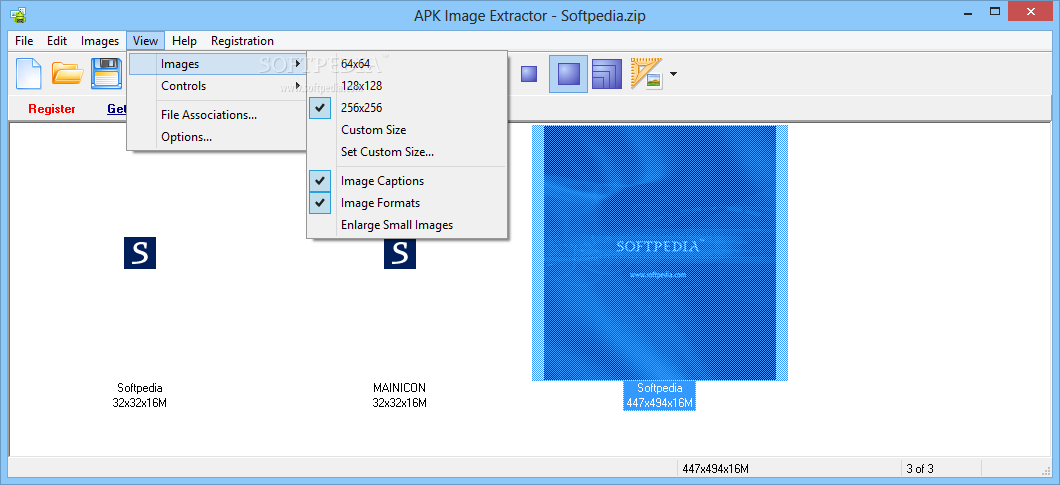Open the Registration menu
Image resolution: width=1060 pixels, height=485 pixels.
pyautogui.click(x=242, y=41)
